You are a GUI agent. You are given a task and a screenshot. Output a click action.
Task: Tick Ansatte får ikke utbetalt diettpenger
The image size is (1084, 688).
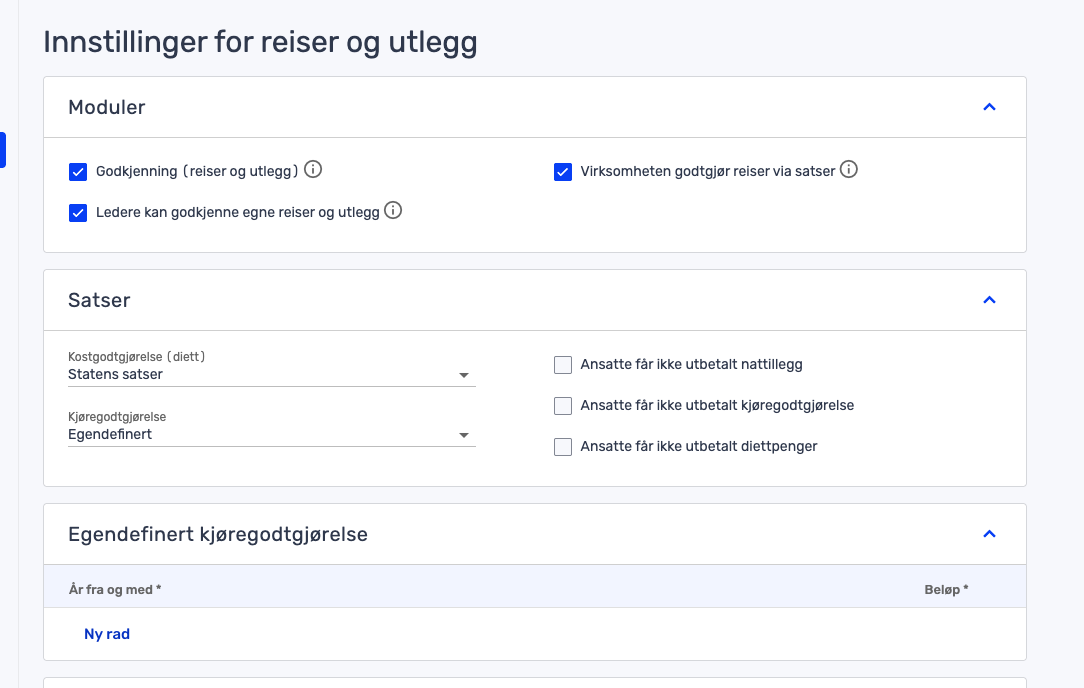coord(563,447)
